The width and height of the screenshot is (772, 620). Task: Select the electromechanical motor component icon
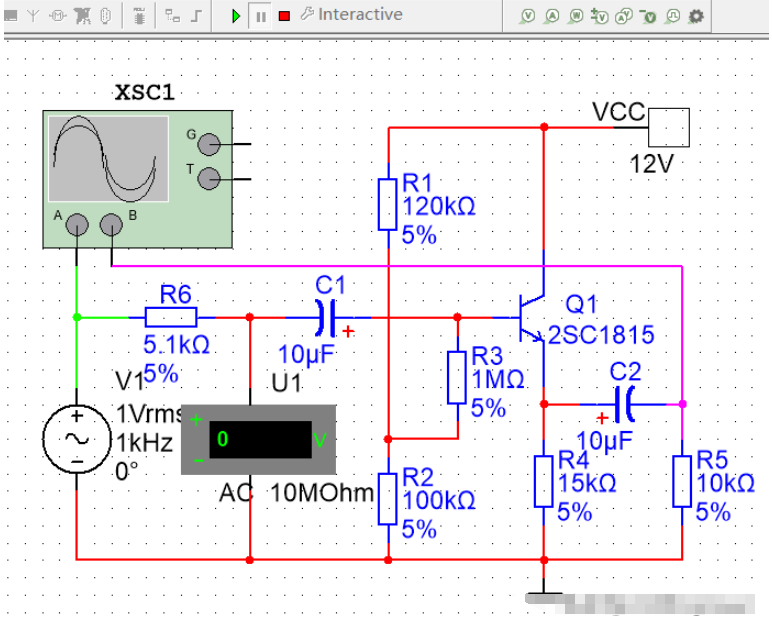[58, 16]
